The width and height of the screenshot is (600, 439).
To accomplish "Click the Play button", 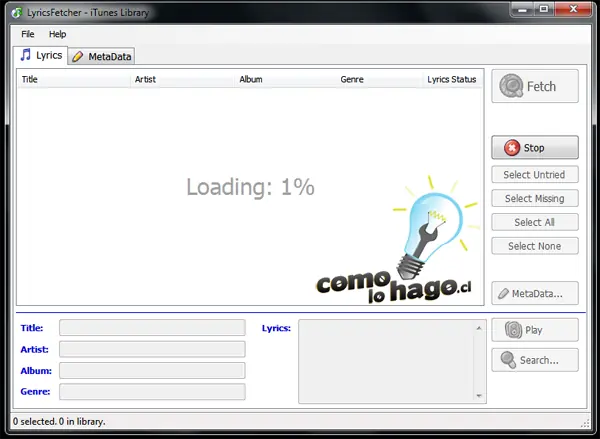I will coord(535,330).
